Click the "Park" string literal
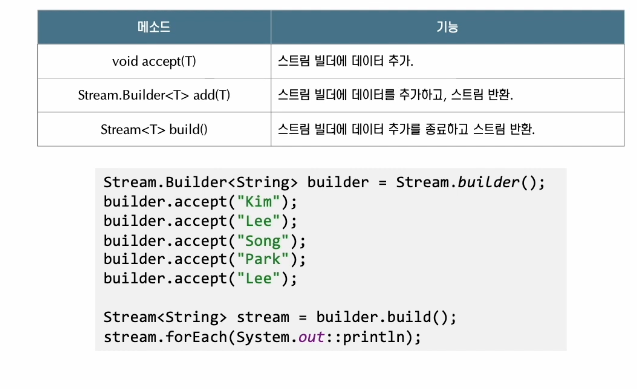The image size is (637, 389). [263, 259]
